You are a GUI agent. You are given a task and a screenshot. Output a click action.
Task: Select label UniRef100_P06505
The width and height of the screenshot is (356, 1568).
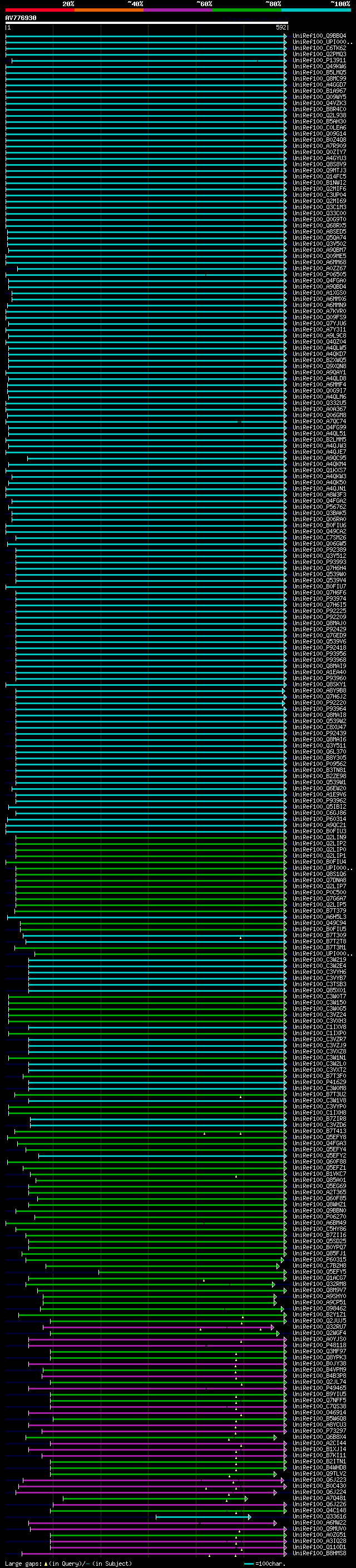pos(319,275)
